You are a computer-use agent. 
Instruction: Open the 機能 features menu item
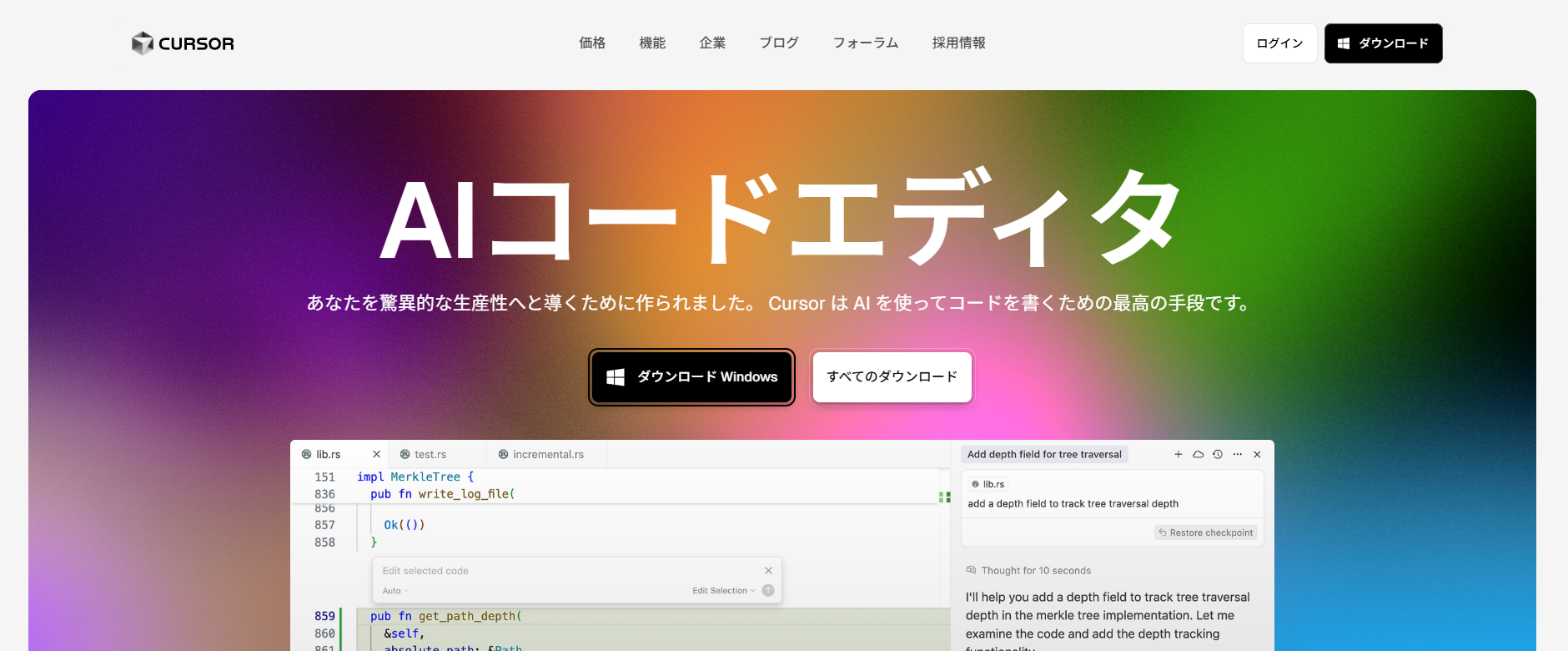pyautogui.click(x=652, y=43)
